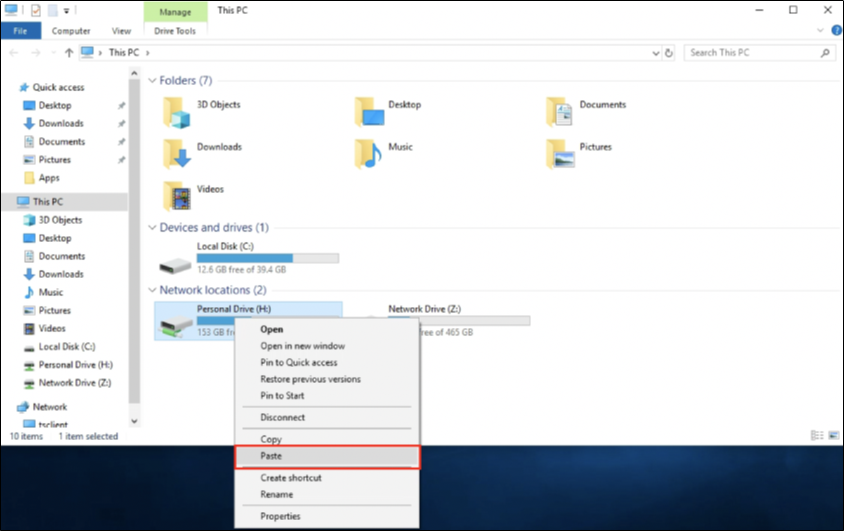The height and width of the screenshot is (531, 844).
Task: Select Apps folder in navigation pane
Action: point(49,178)
